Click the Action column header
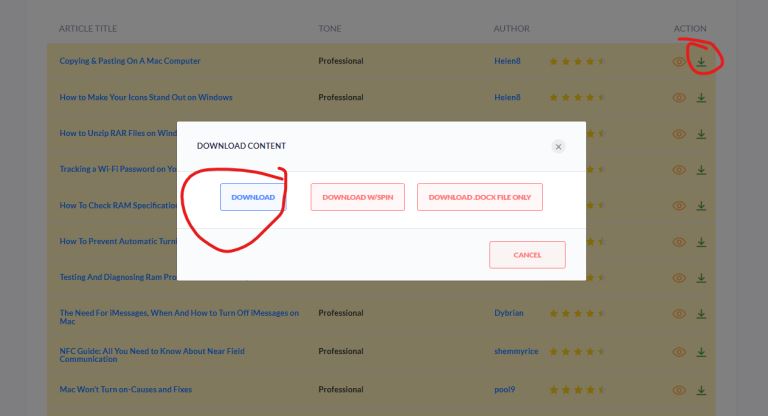The height and width of the screenshot is (416, 768). pos(690,28)
